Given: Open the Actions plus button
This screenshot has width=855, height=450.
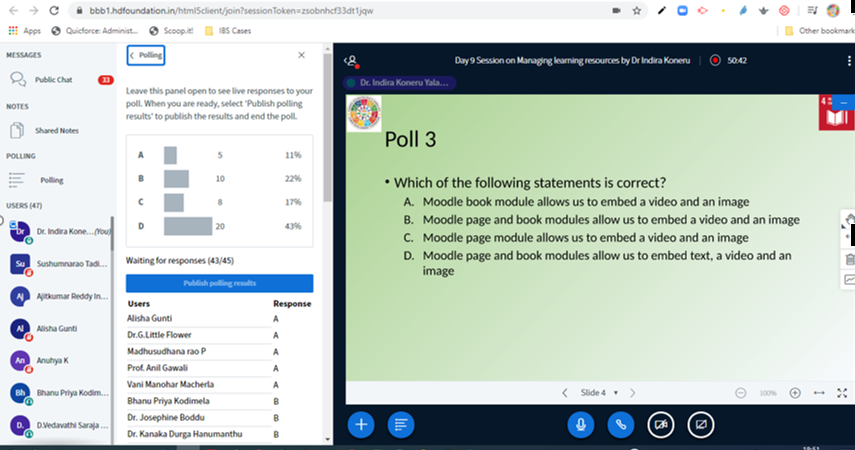Looking at the screenshot, I should coord(361,424).
